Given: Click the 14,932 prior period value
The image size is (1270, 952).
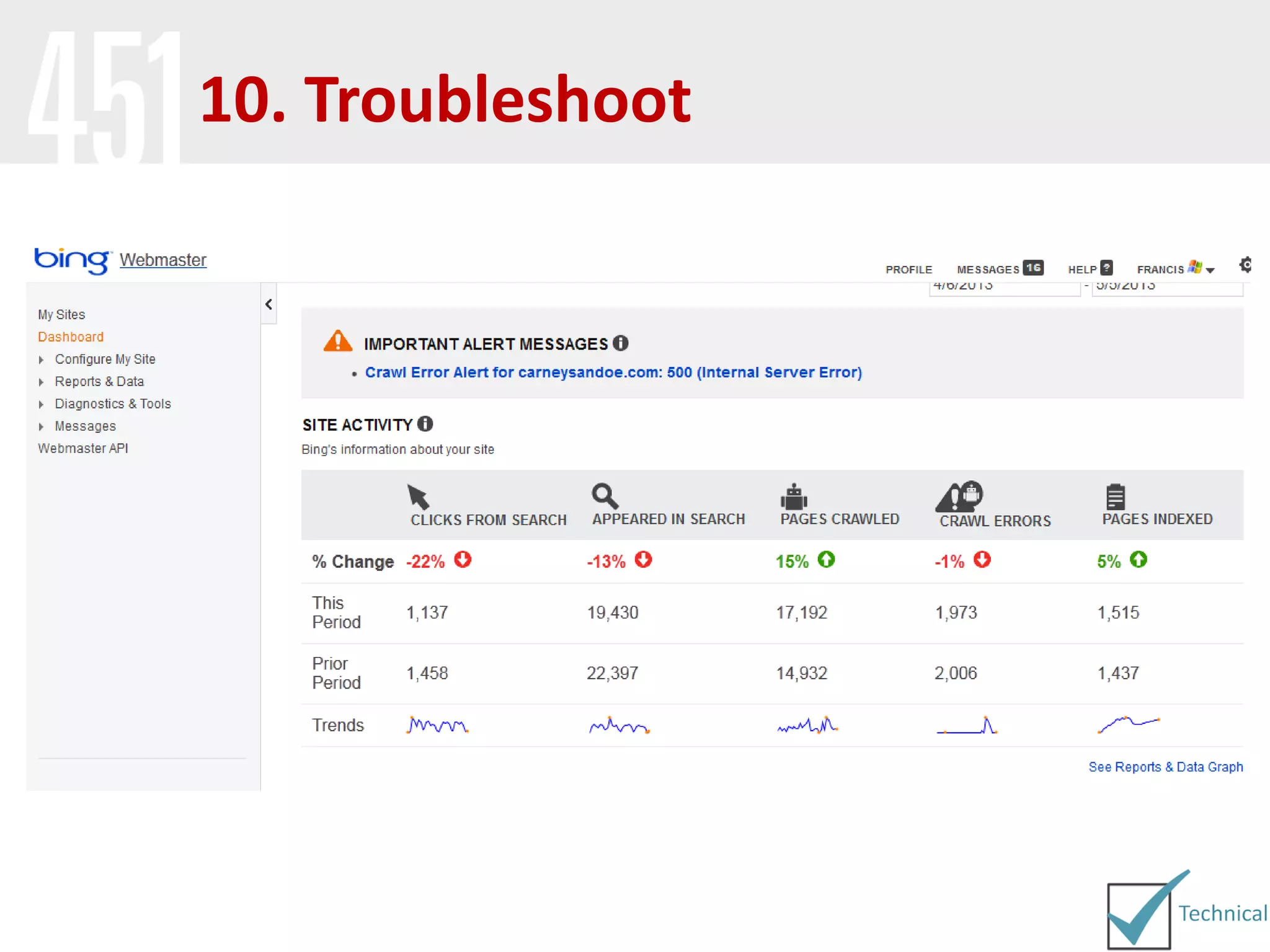Looking at the screenshot, I should pyautogui.click(x=802, y=674).
